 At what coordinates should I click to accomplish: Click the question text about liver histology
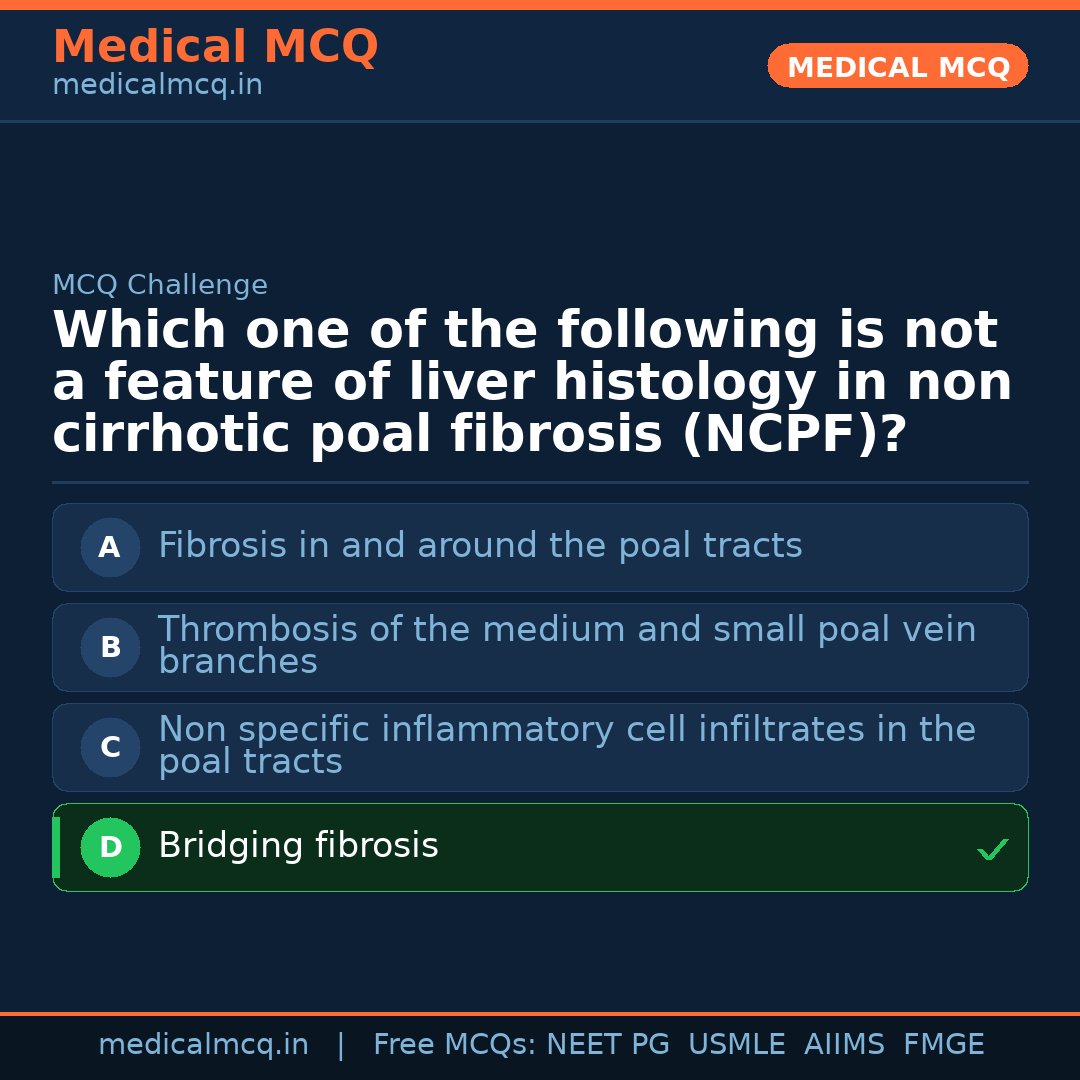tap(532, 383)
